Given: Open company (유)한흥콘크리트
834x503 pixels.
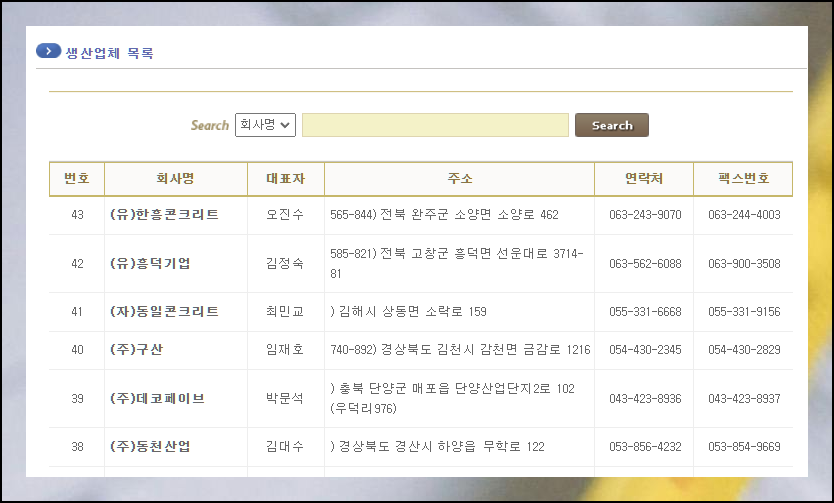Looking at the screenshot, I should click(164, 214).
